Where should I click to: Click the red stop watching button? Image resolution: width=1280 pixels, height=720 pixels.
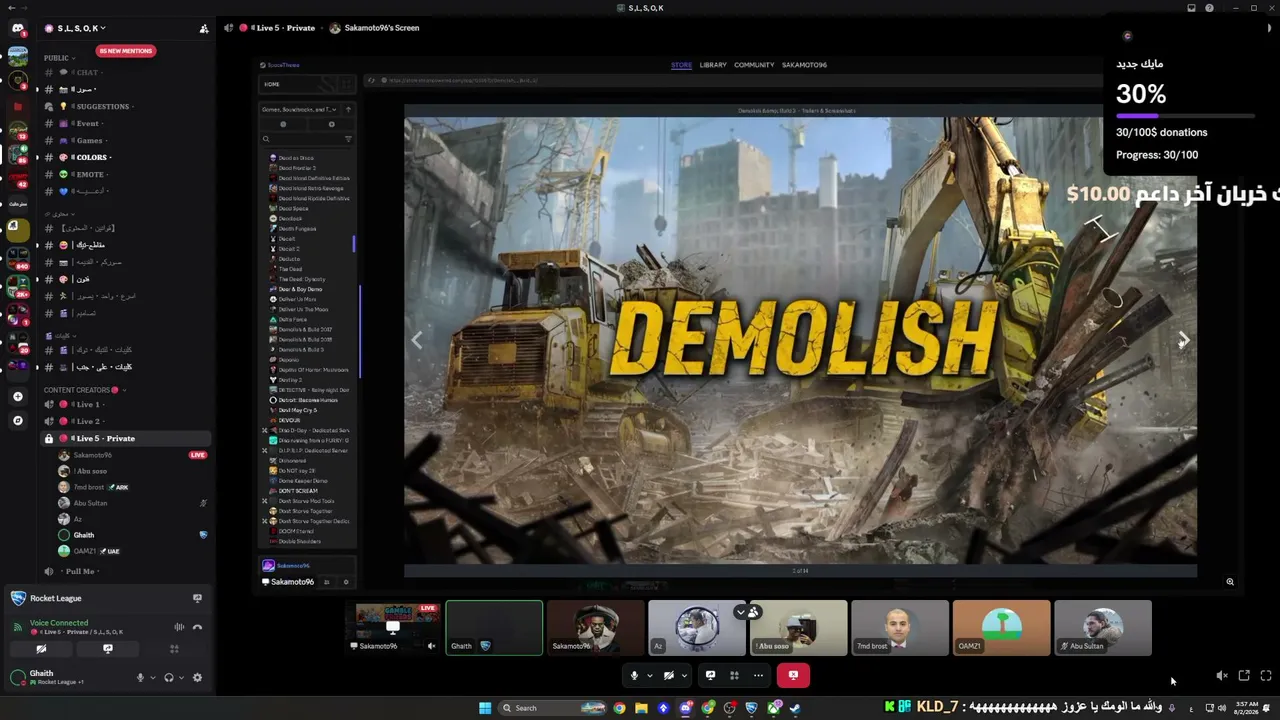click(x=793, y=675)
